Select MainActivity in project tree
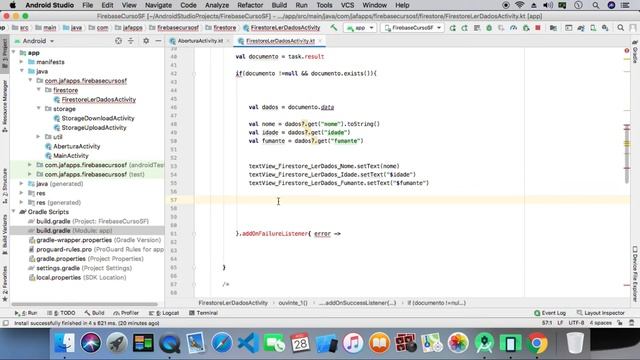The width and height of the screenshot is (640, 360). click(x=71, y=156)
